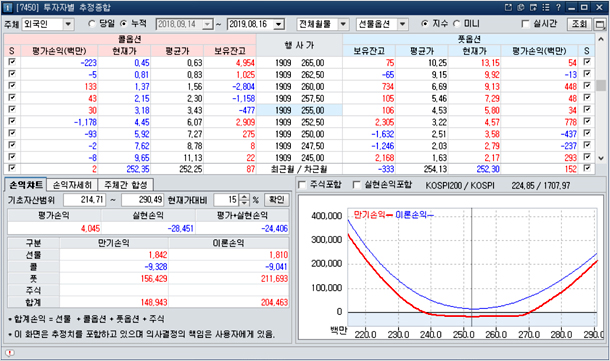Click the pop-out window icon in title bar
Image resolution: width=610 pixels, height=361 pixels.
pos(508,7)
